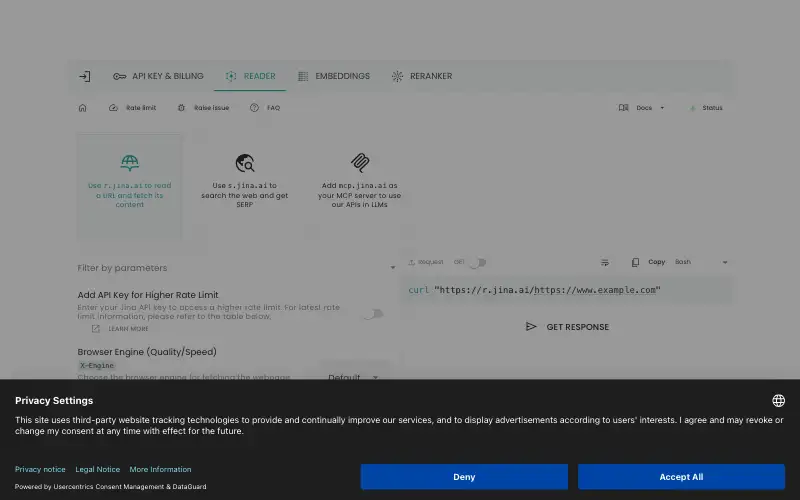800x500 pixels.
Task: Go to home via house icon
Action: 83,108
